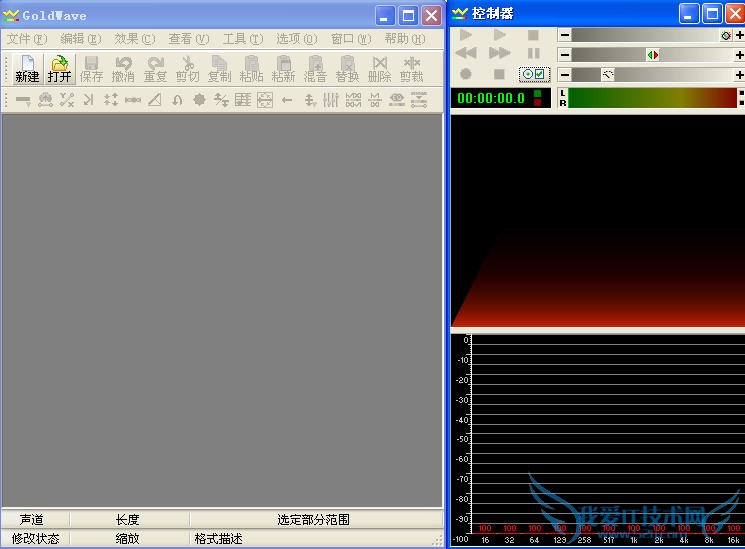Click plus button on volume slider
The height and width of the screenshot is (549, 745).
tap(739, 35)
